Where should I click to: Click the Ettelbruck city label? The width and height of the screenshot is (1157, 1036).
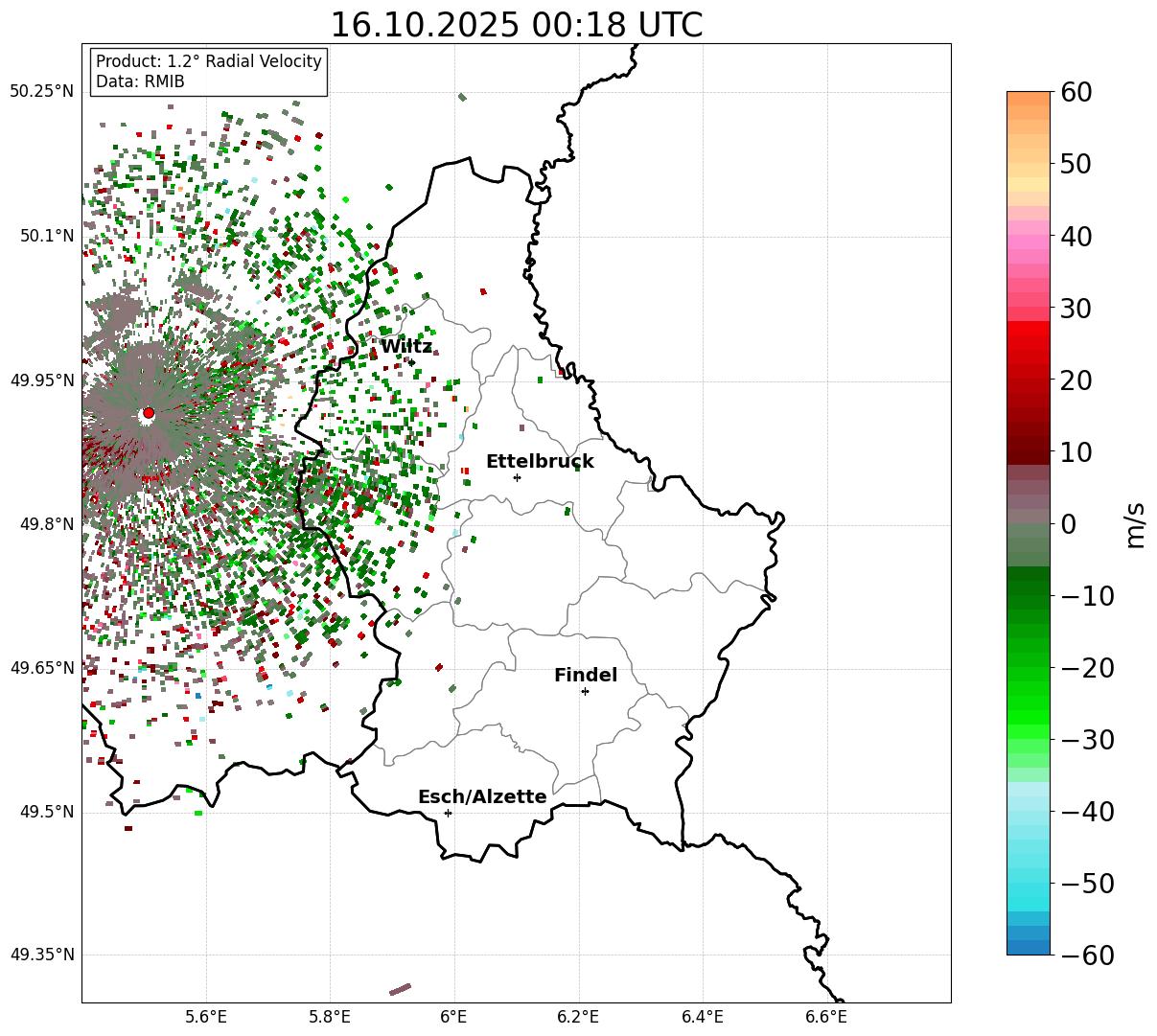(540, 461)
